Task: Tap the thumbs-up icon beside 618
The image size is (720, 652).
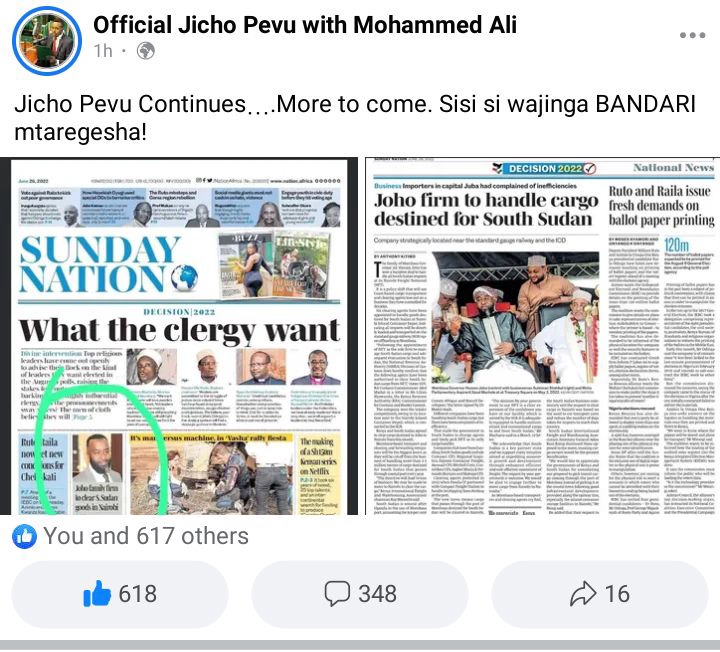Action: click(x=97, y=593)
